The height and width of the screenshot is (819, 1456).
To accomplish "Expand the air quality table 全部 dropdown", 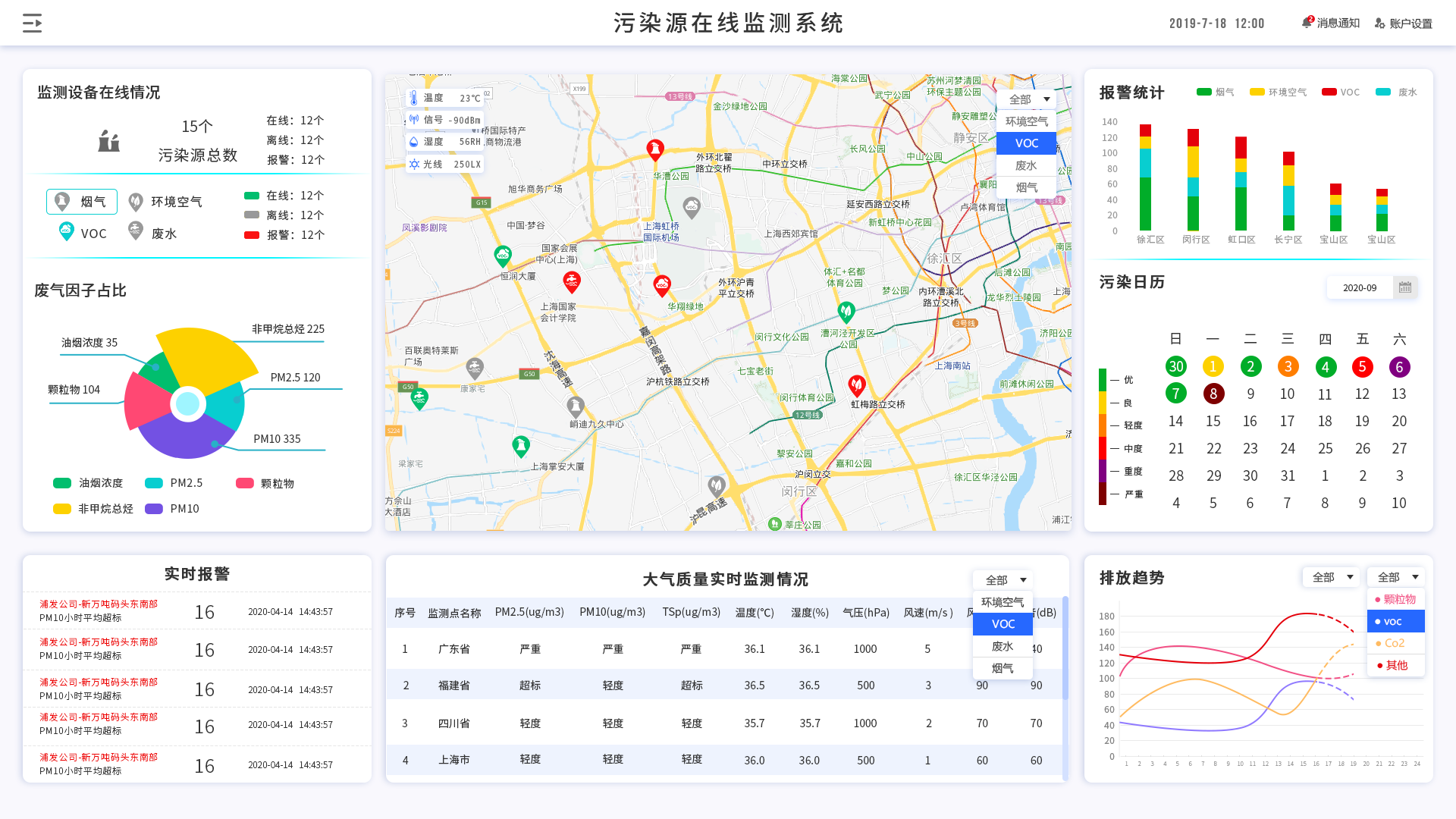I will (1003, 580).
